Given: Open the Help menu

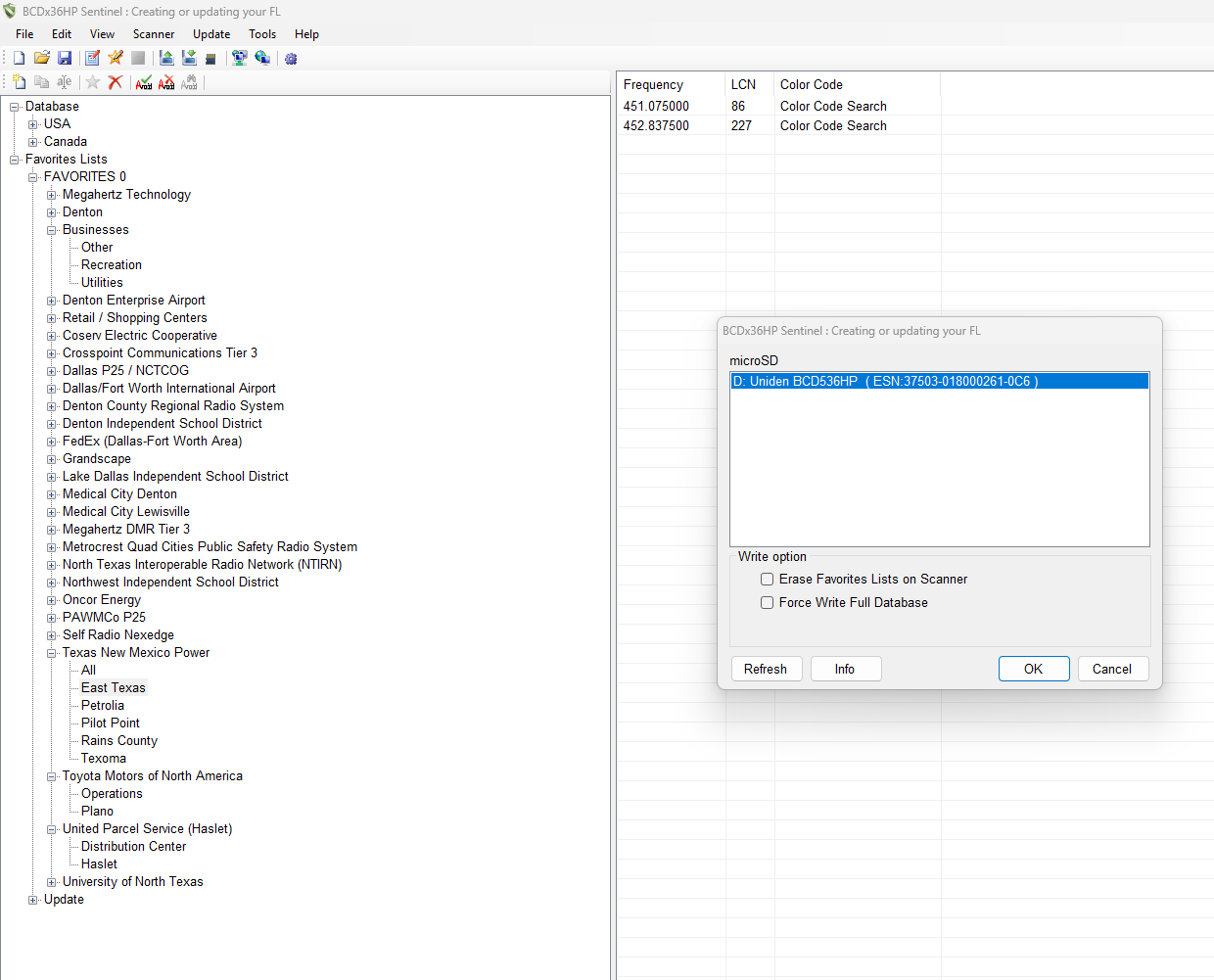Looking at the screenshot, I should pos(306,34).
